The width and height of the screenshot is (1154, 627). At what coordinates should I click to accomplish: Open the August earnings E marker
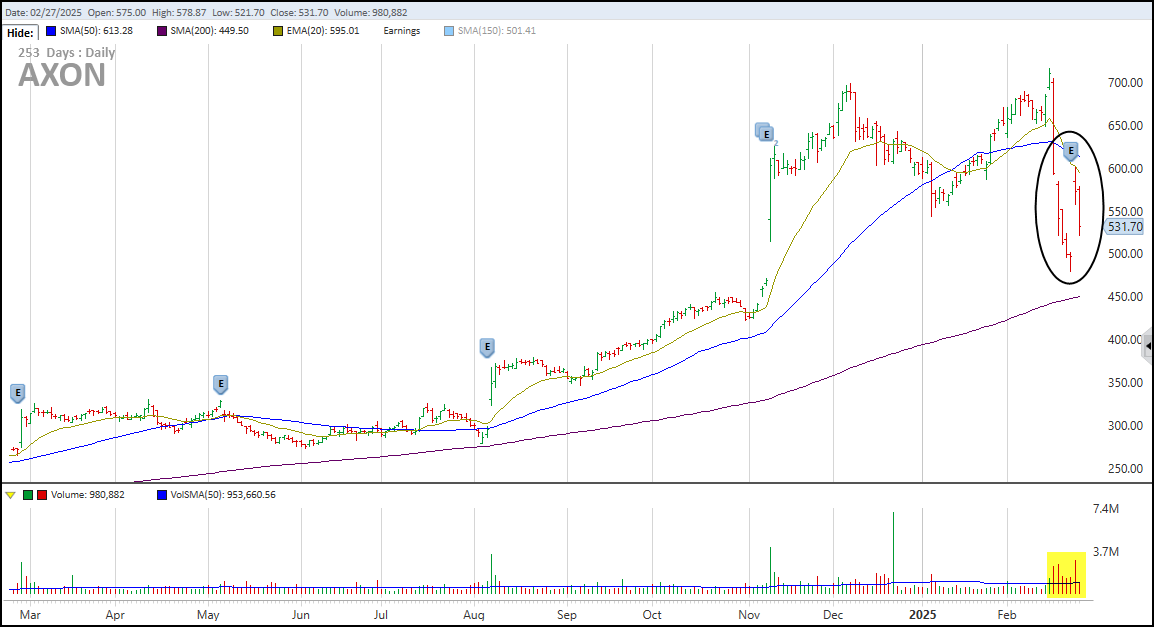click(486, 347)
